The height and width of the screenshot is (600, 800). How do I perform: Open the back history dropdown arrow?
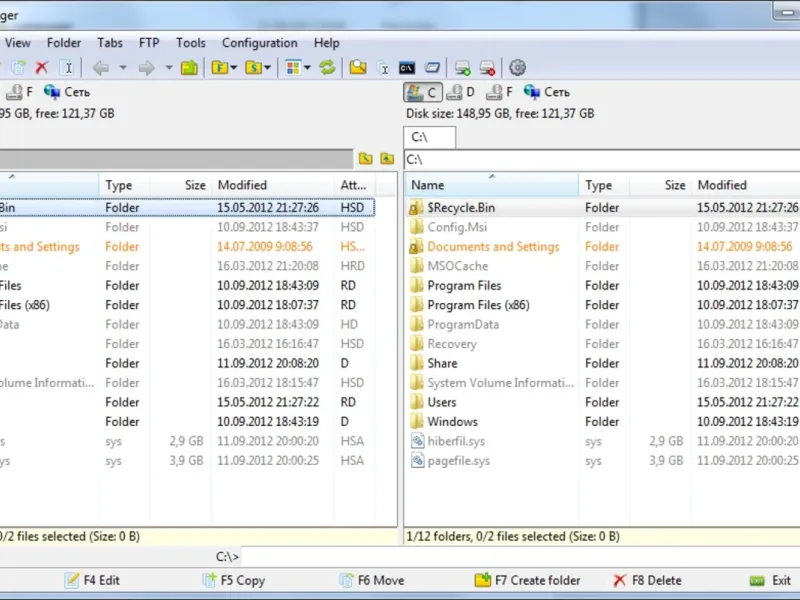123,67
